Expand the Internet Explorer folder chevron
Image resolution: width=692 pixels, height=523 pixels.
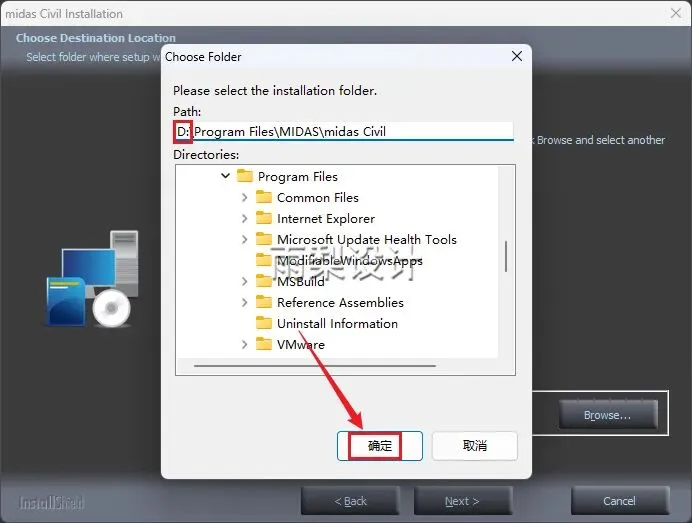(244, 218)
